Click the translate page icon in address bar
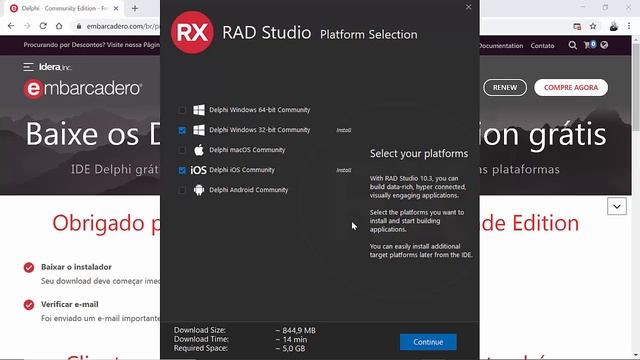 coord(577,26)
